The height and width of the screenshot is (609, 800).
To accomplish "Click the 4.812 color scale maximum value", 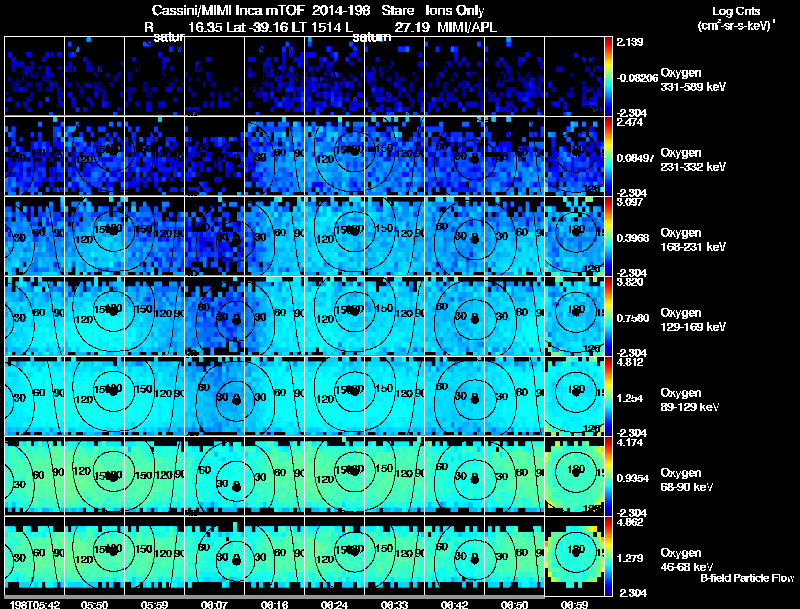I will 630,362.
